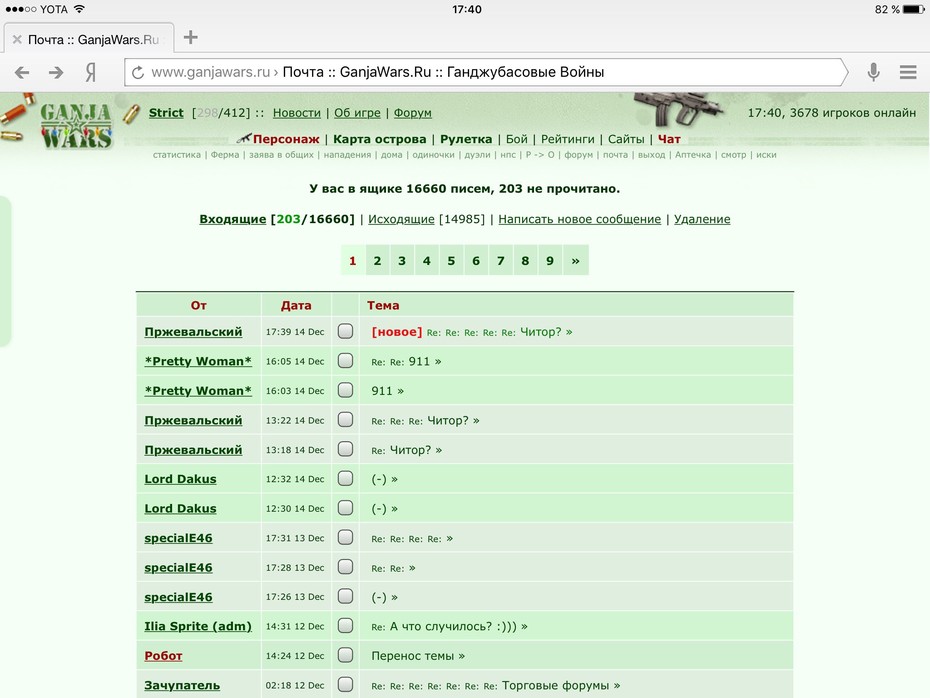Tap the battery indicator in status bar
930x698 pixels.
pos(913,9)
